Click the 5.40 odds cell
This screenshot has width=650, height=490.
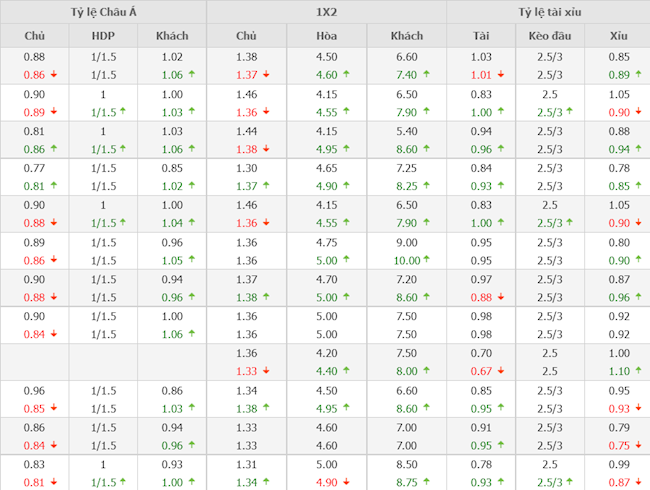point(406,131)
